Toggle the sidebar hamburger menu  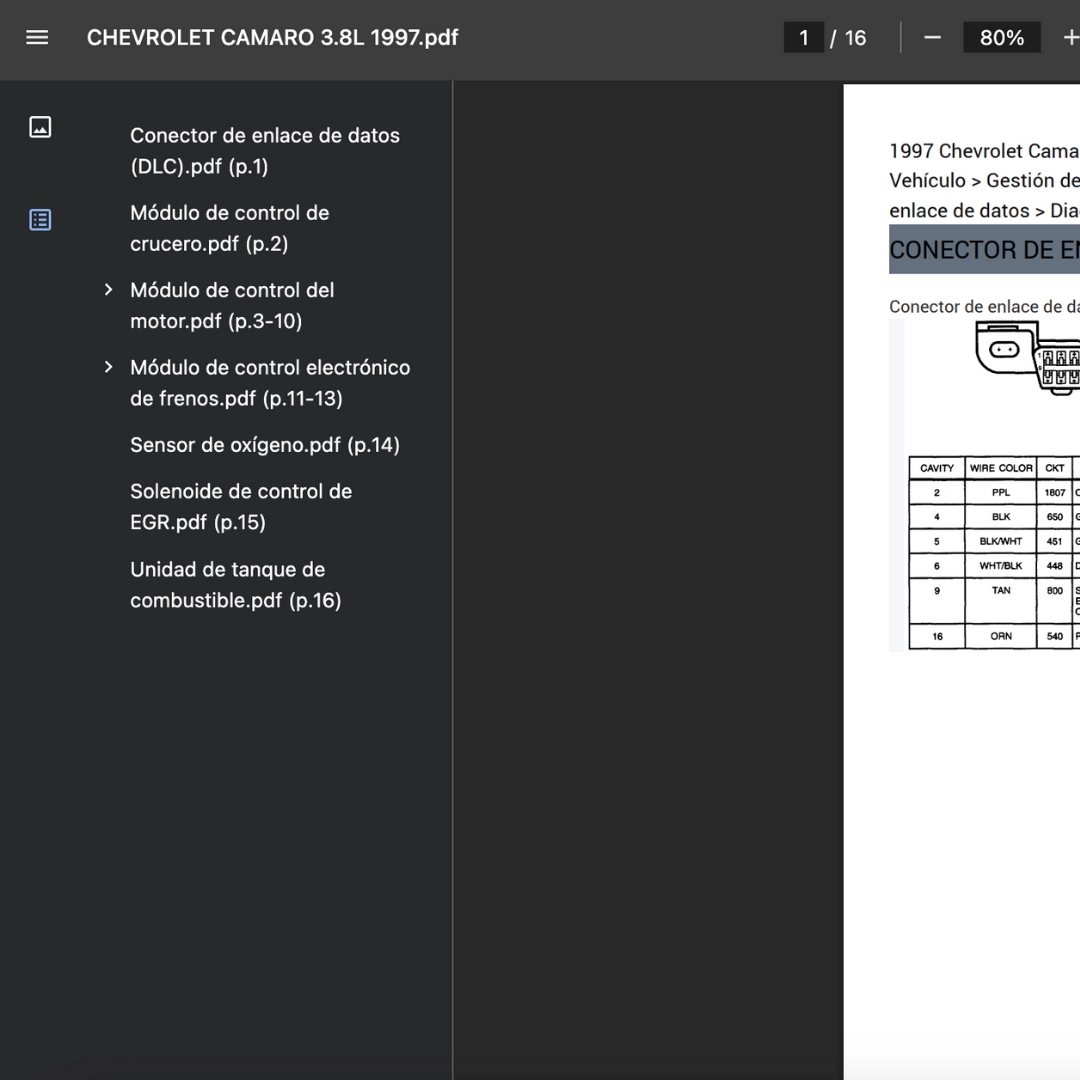(37, 38)
